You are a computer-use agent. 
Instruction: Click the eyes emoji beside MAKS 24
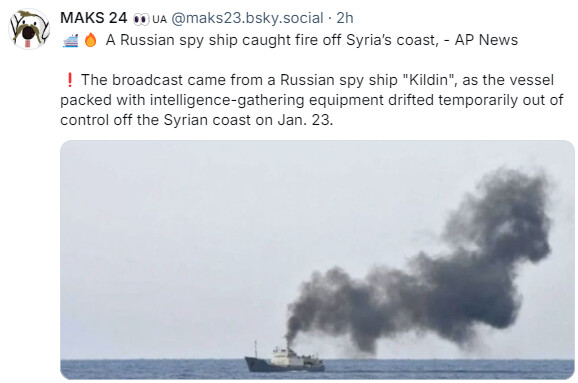(141, 19)
